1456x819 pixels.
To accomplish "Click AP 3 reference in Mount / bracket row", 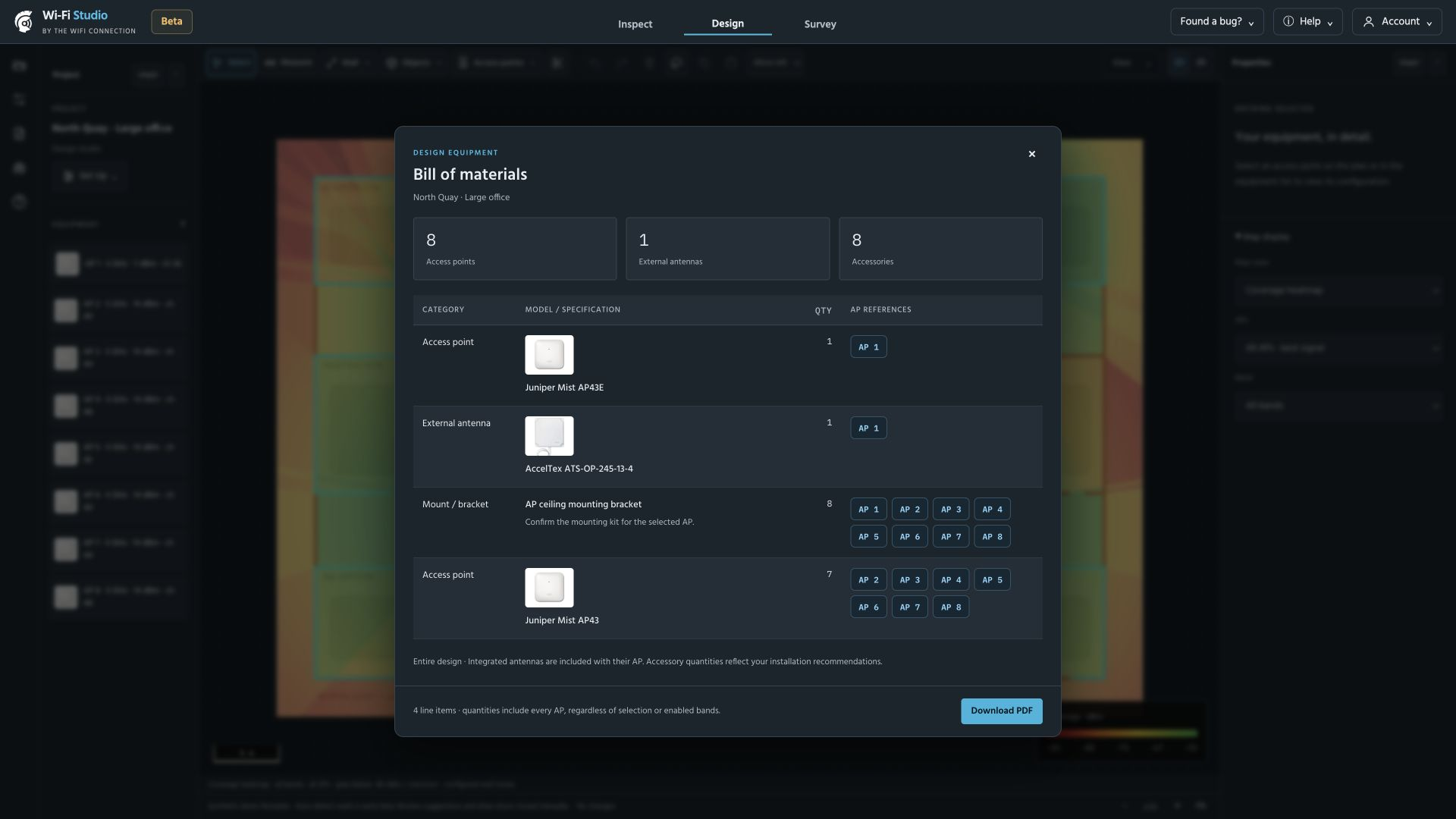I will click(950, 509).
